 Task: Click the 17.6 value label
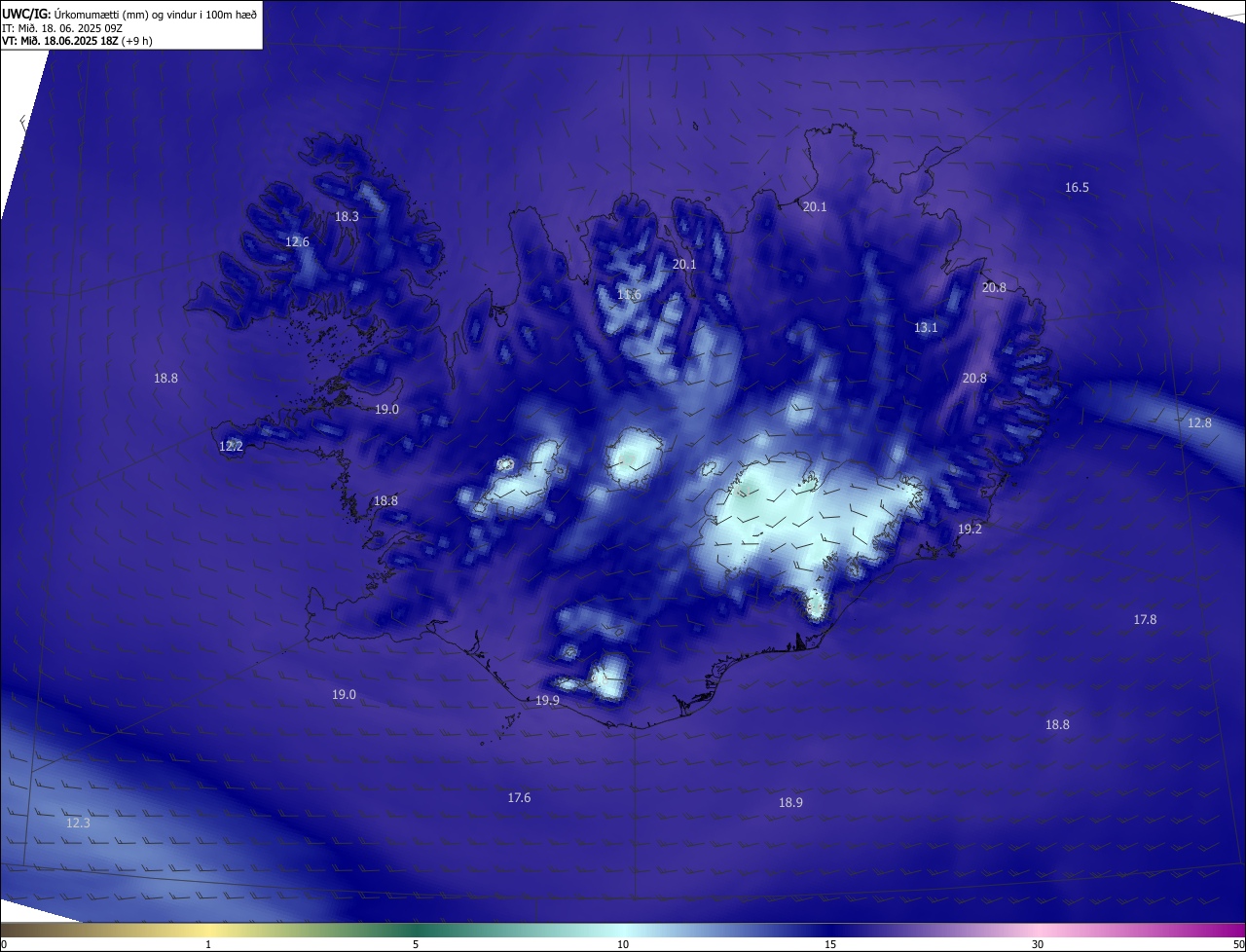click(519, 798)
